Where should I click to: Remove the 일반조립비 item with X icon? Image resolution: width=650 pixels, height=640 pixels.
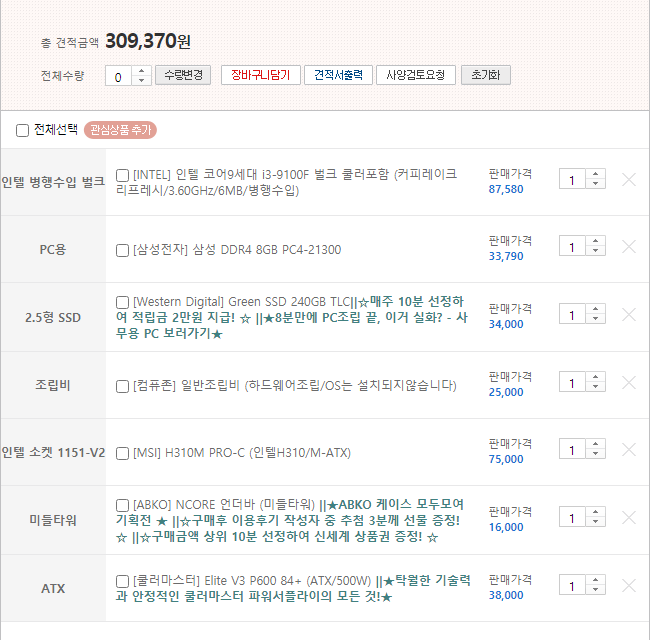[629, 383]
